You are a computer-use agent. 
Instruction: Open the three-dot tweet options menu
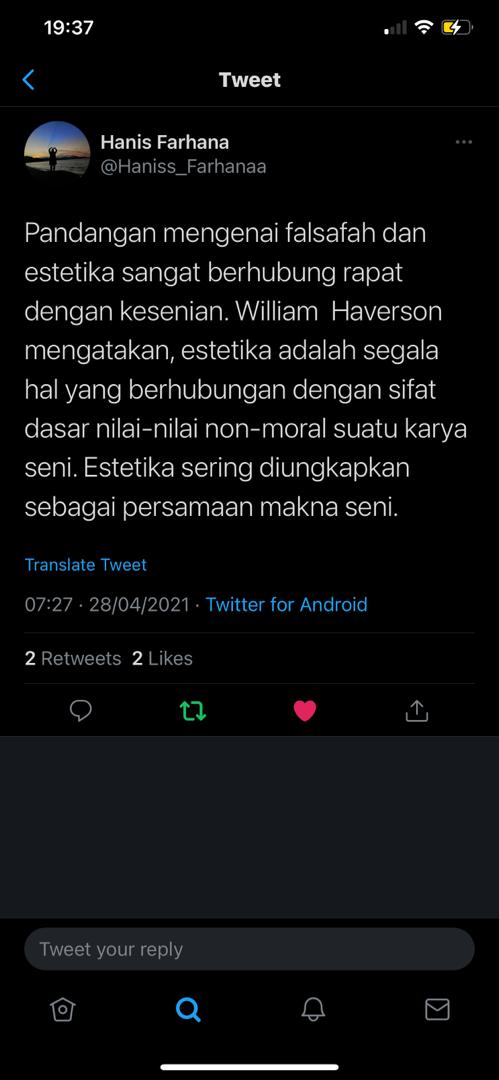[464, 142]
